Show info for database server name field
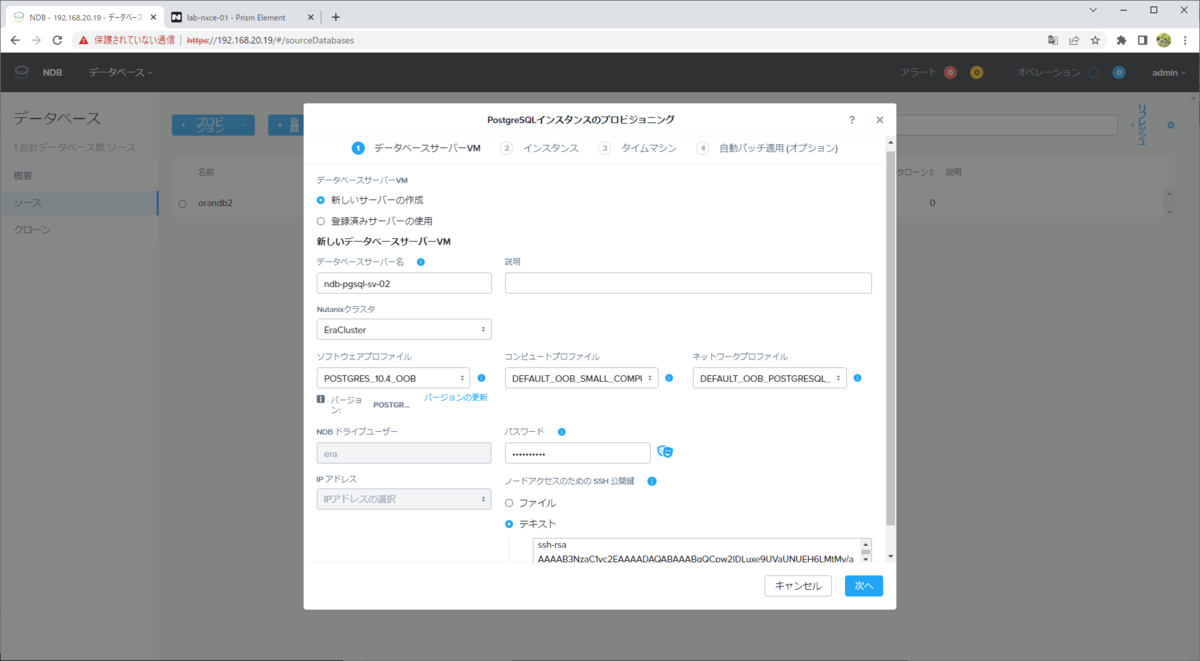The height and width of the screenshot is (661, 1200). point(420,262)
